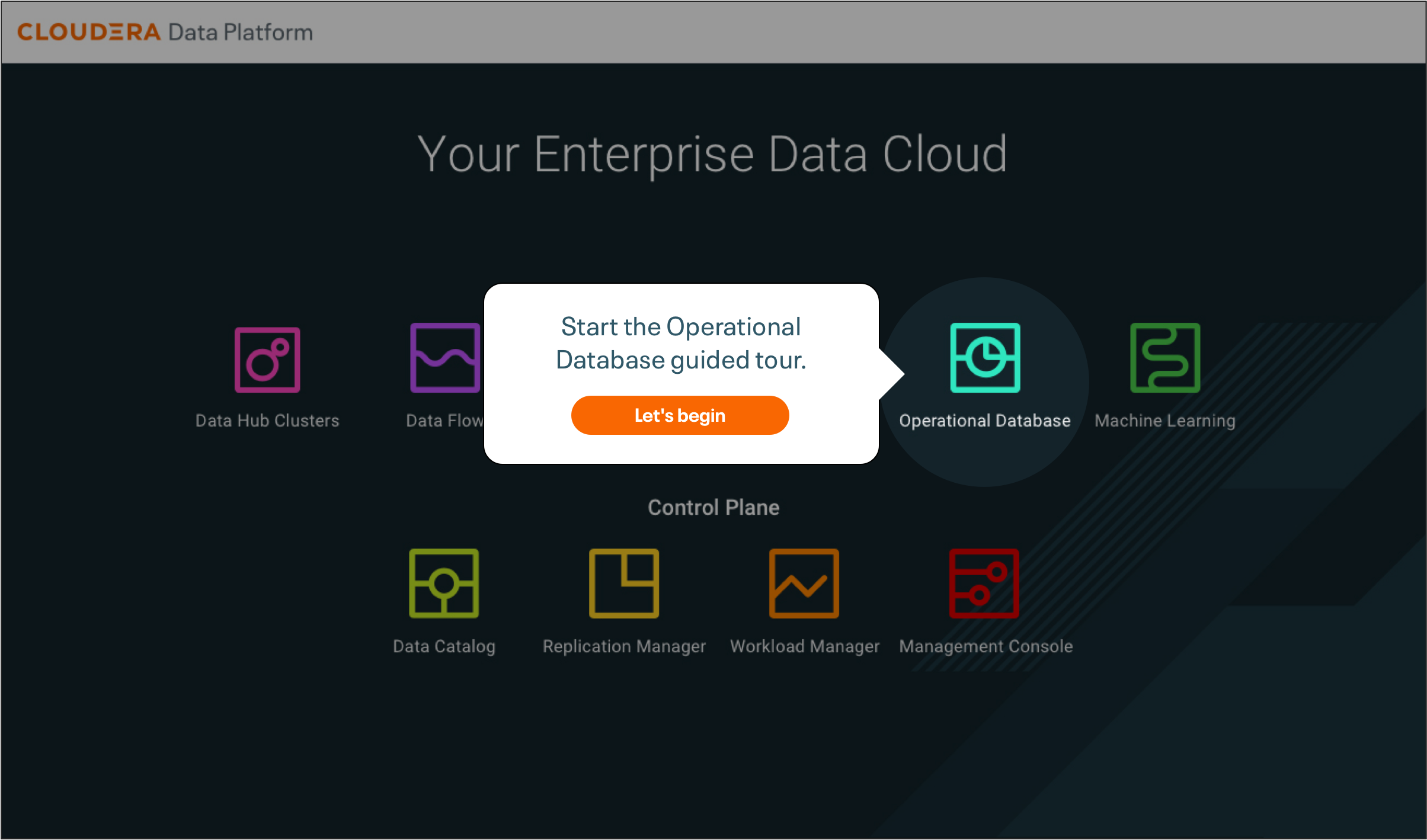Click the Replication Manager icon
The width and height of the screenshot is (1427, 840).
tap(624, 583)
